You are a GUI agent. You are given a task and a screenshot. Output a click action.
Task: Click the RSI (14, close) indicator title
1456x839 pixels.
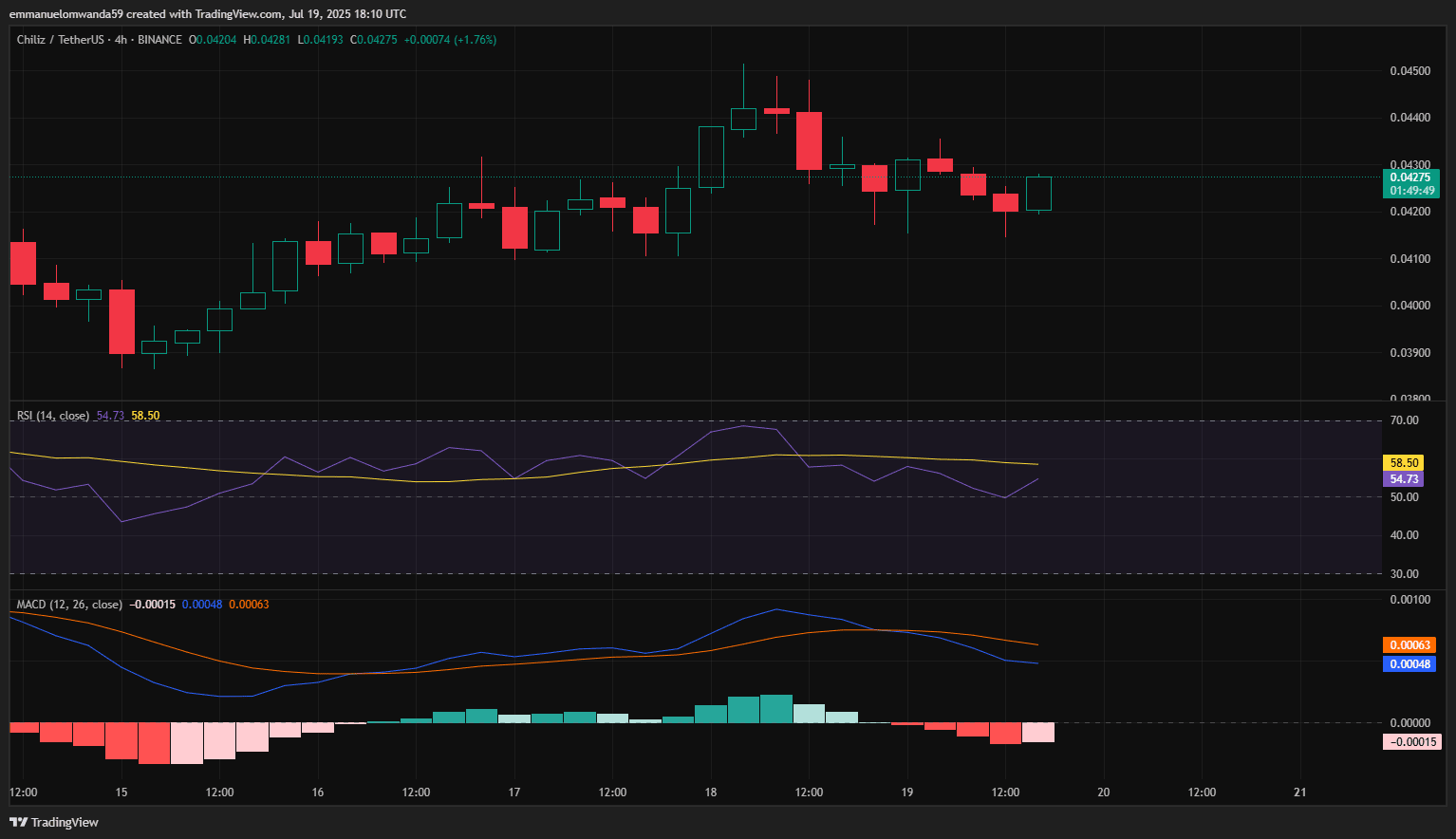pyautogui.click(x=52, y=415)
